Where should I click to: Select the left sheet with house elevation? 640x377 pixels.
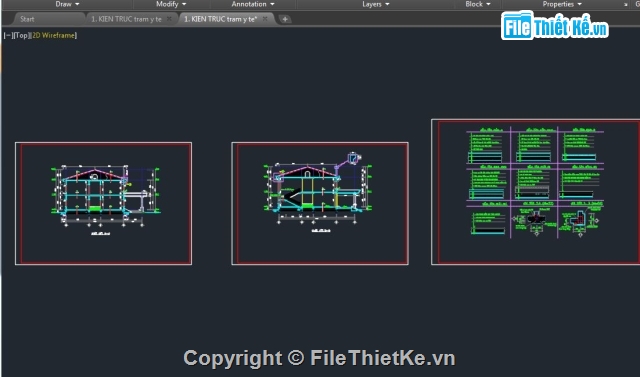[103, 204]
